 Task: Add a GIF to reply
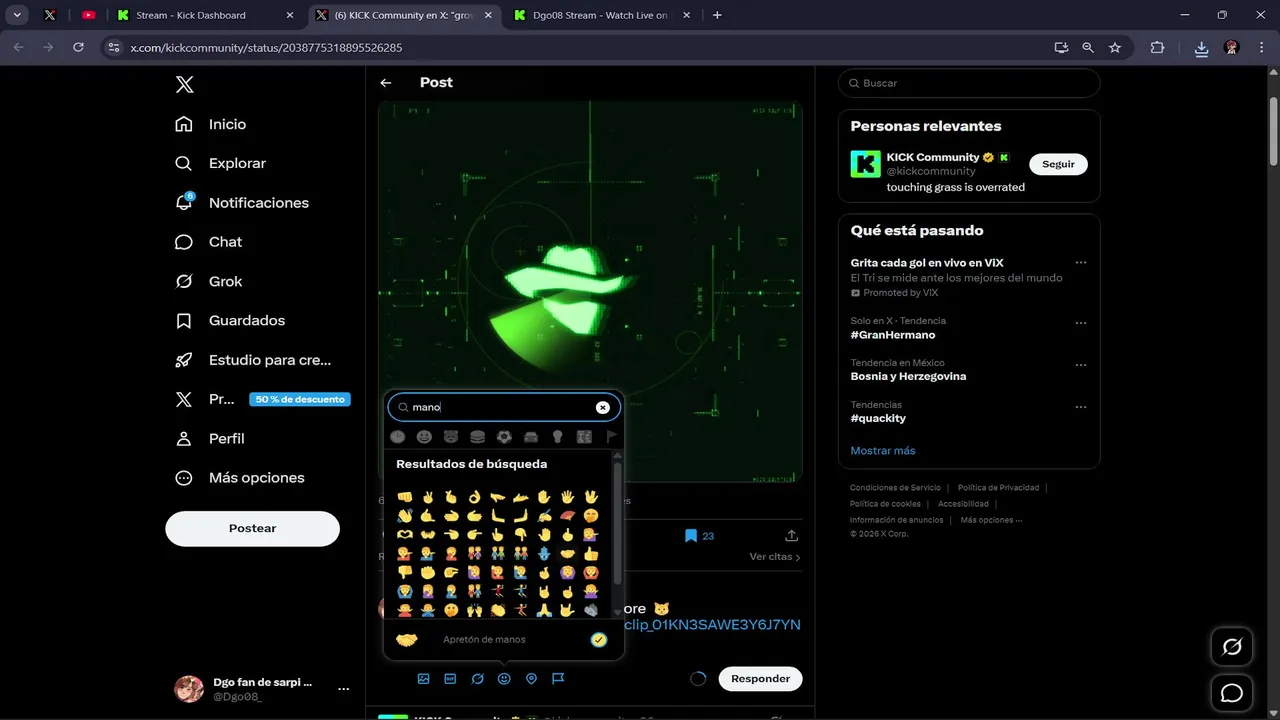coord(450,678)
